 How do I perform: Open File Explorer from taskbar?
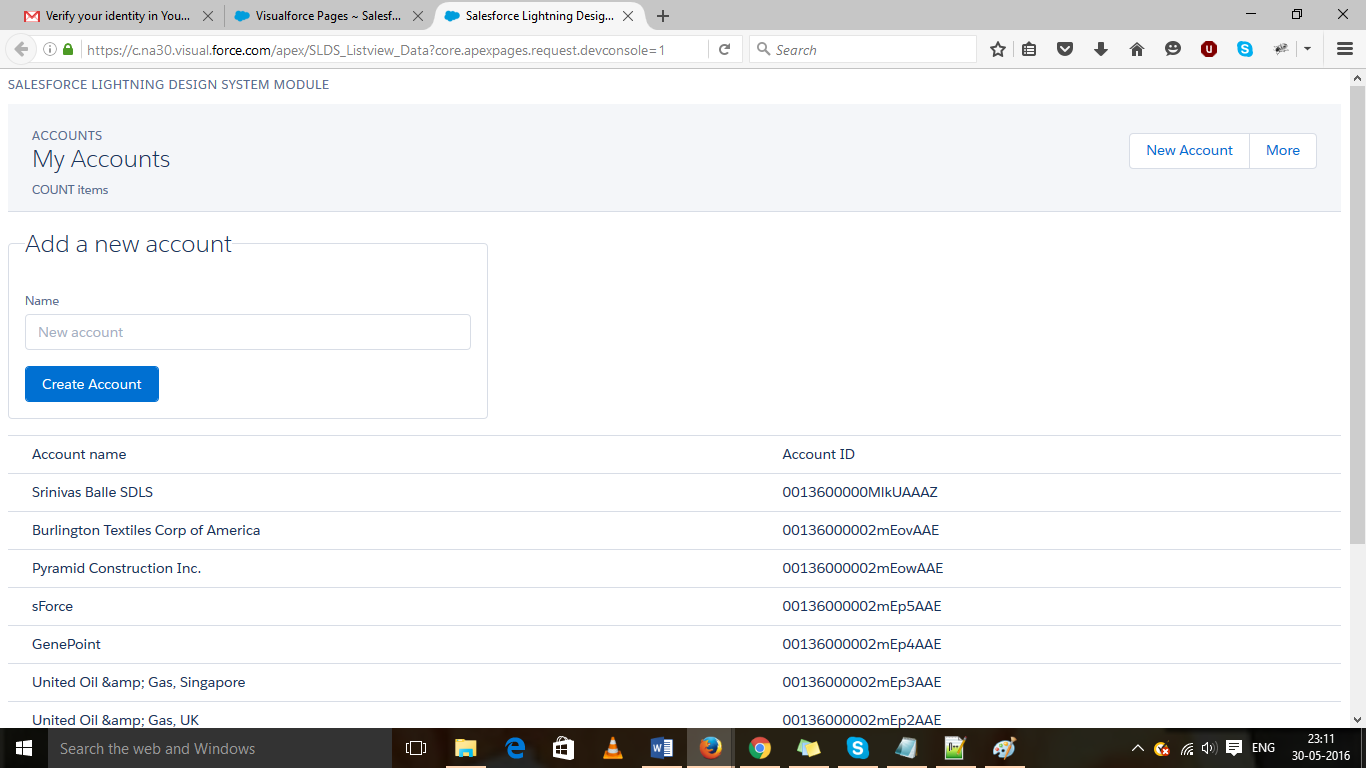tap(465, 748)
